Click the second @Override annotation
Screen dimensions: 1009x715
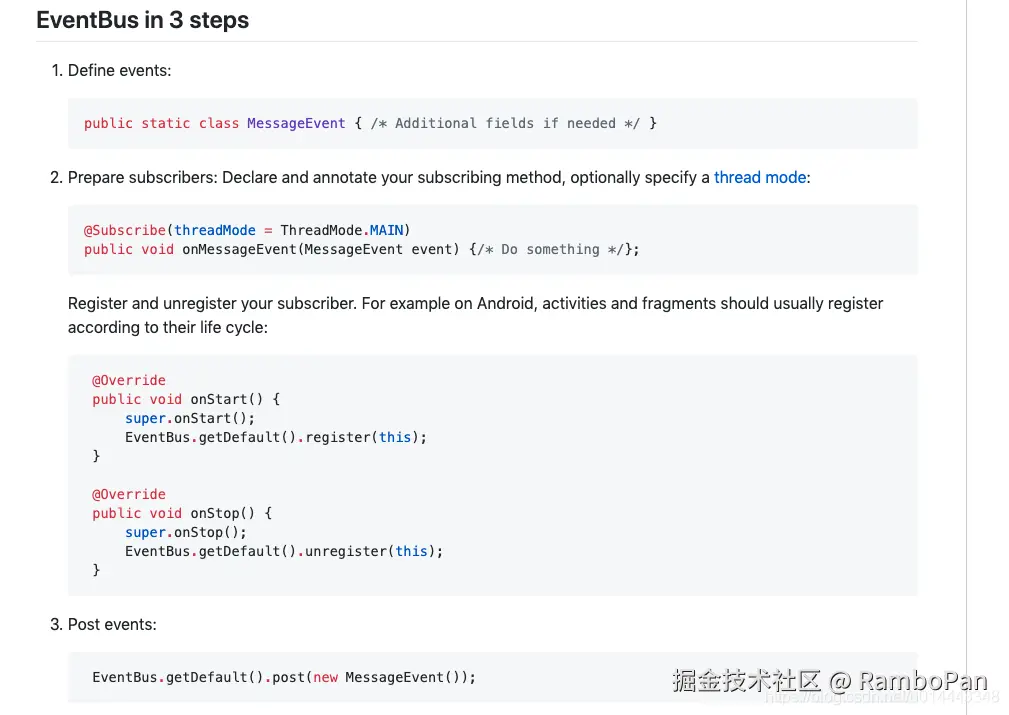129,494
